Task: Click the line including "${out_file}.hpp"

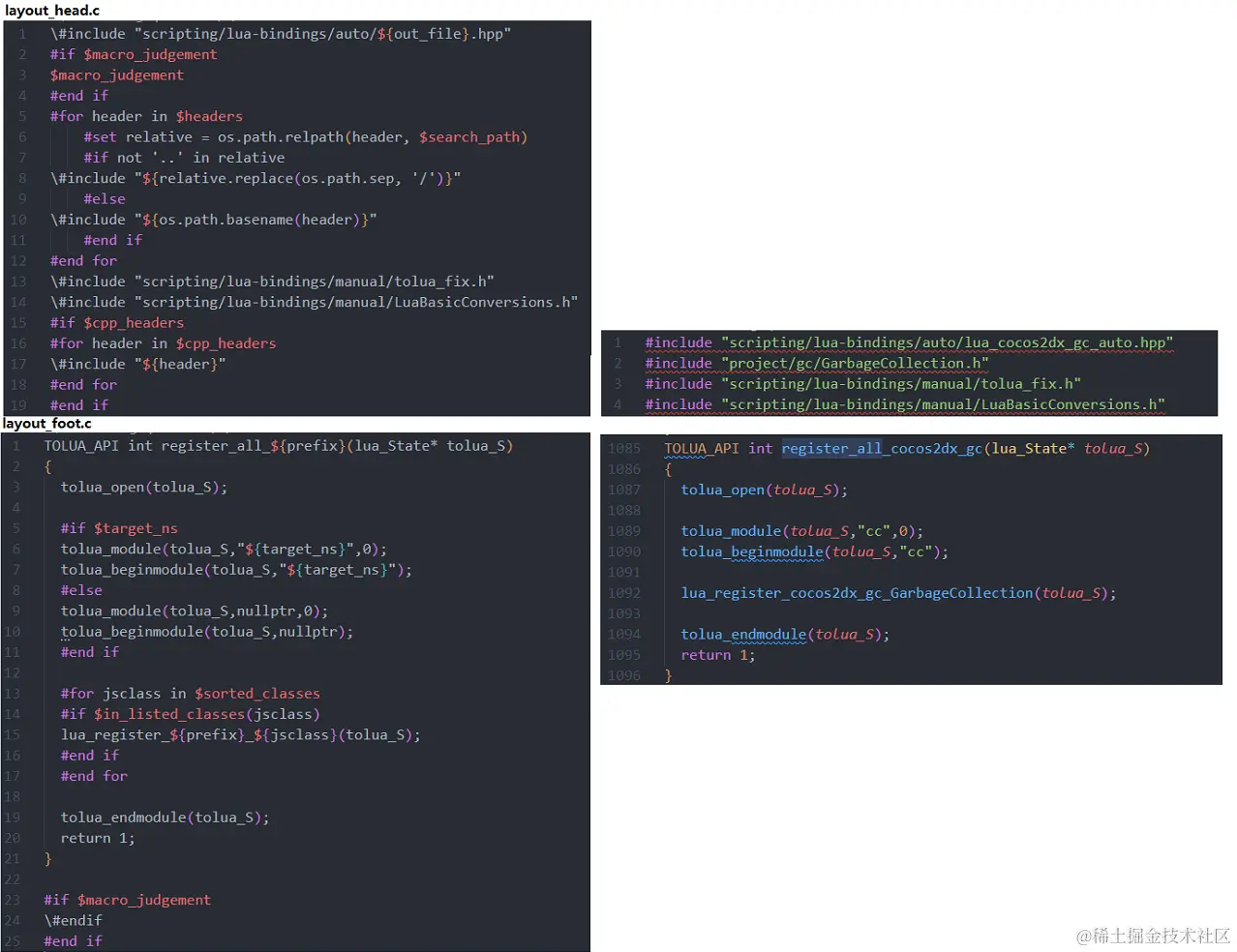Action: pyautogui.click(x=281, y=34)
